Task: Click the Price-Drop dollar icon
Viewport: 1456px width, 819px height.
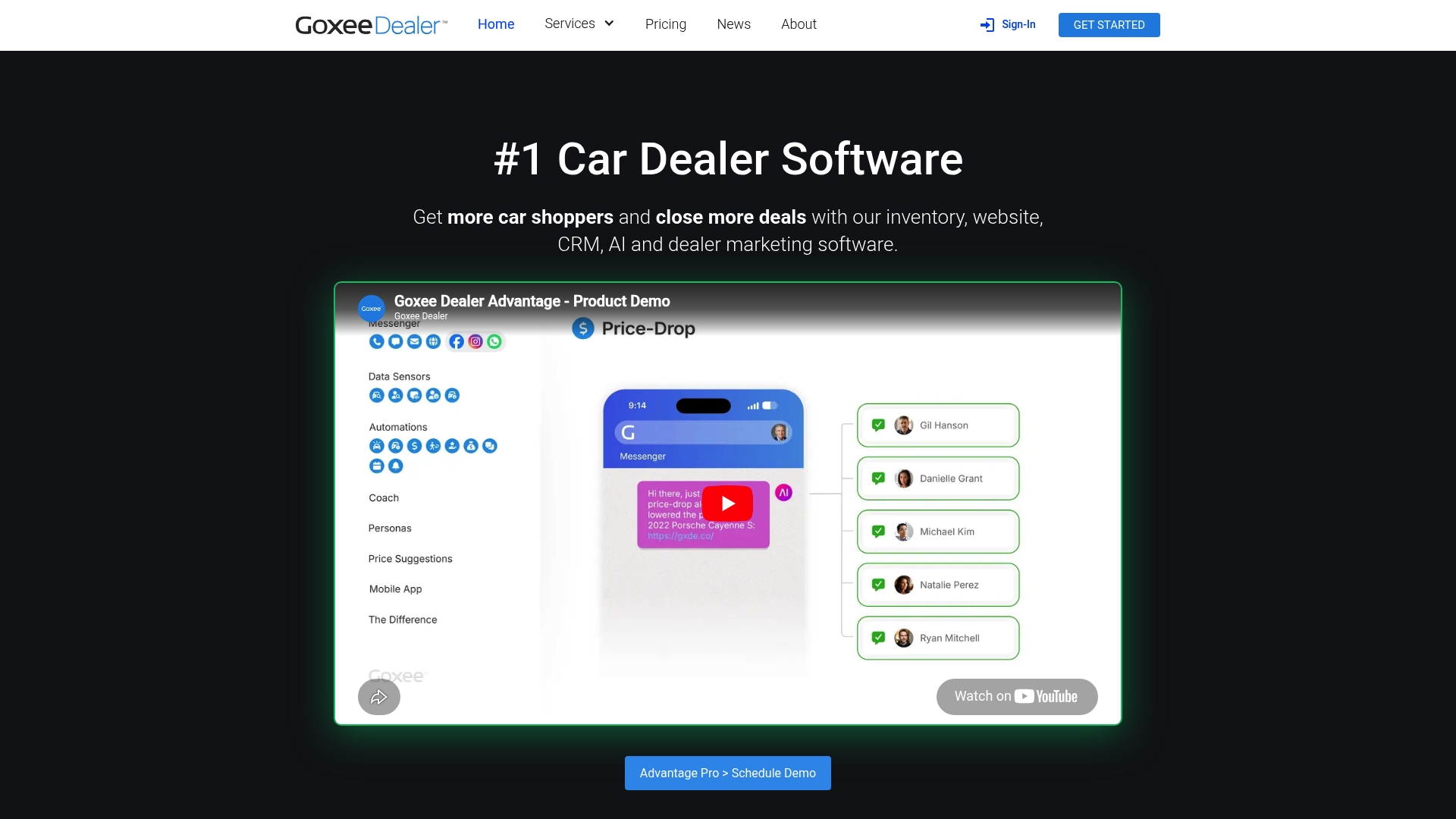Action: (583, 328)
